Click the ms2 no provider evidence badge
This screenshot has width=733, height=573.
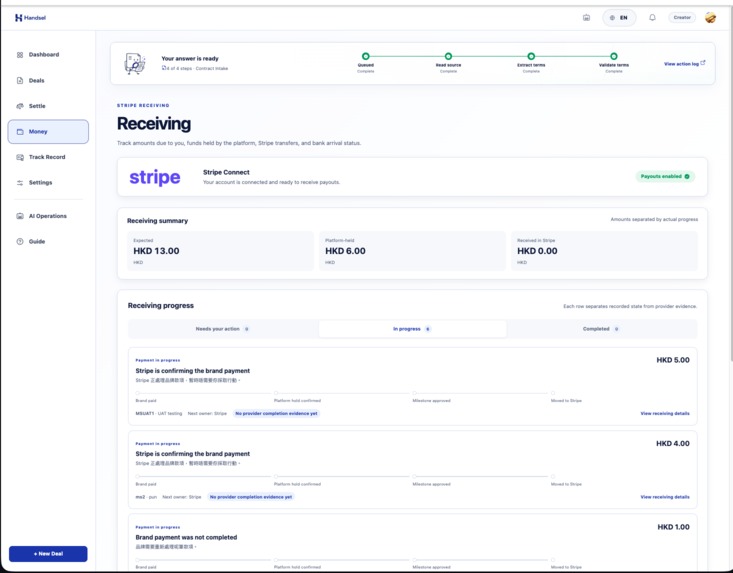click(x=251, y=497)
